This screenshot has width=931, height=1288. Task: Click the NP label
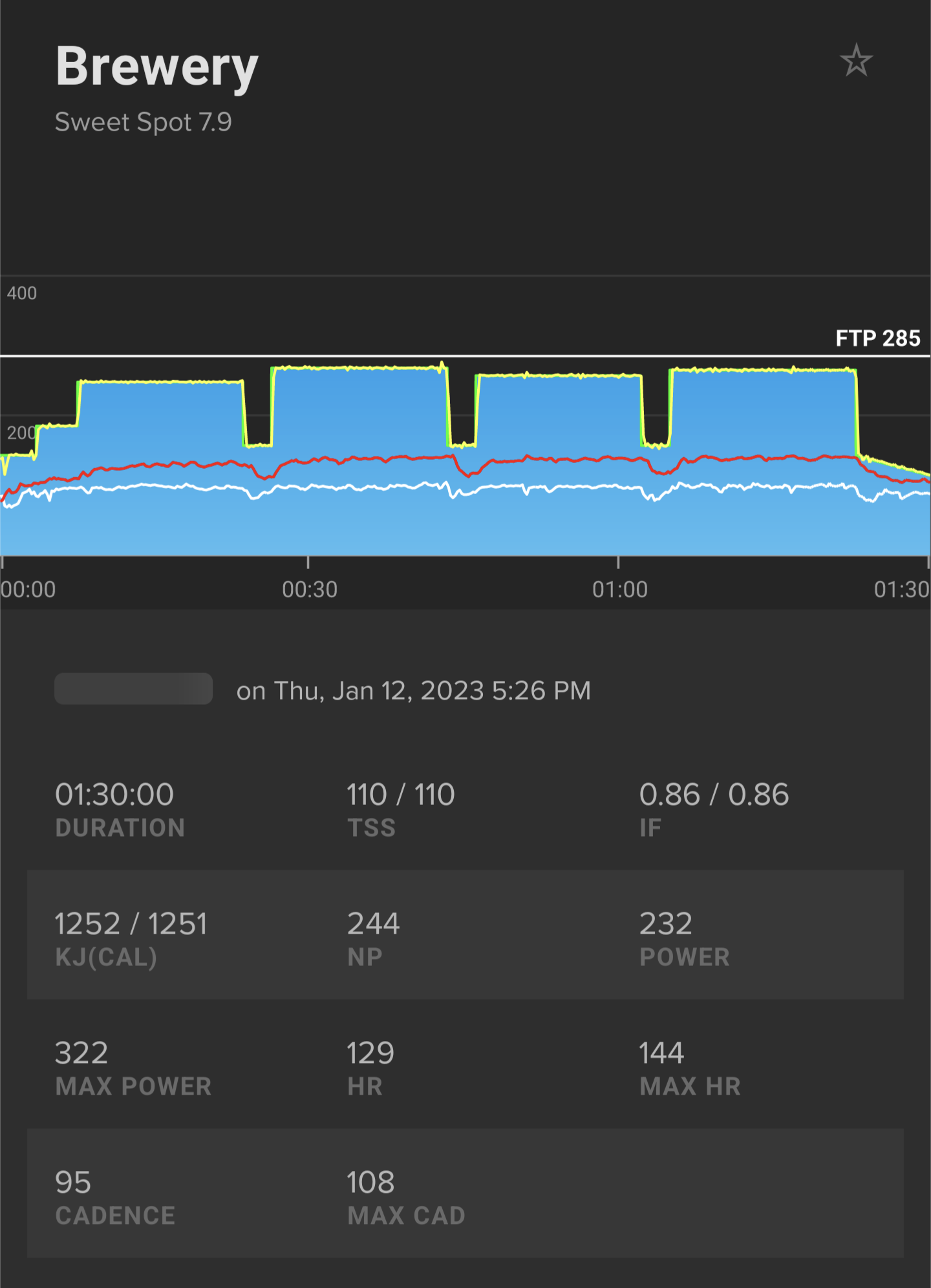[365, 958]
